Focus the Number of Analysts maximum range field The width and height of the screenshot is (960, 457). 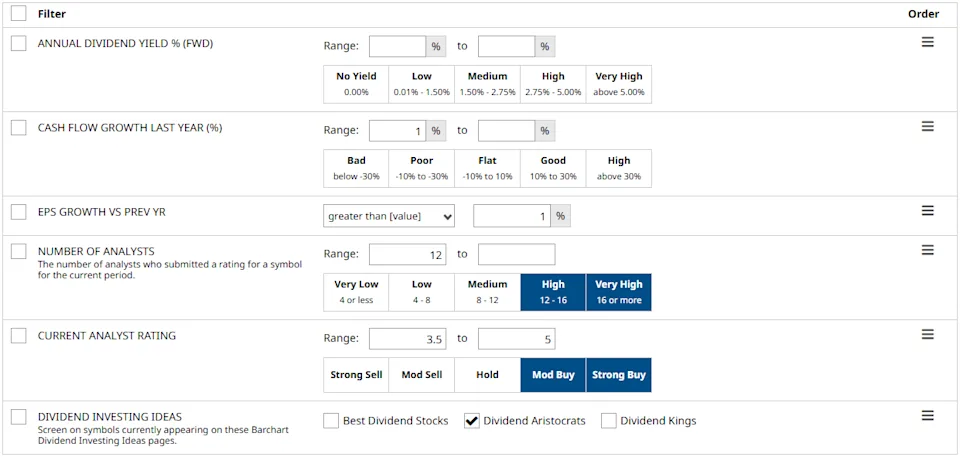[516, 255]
